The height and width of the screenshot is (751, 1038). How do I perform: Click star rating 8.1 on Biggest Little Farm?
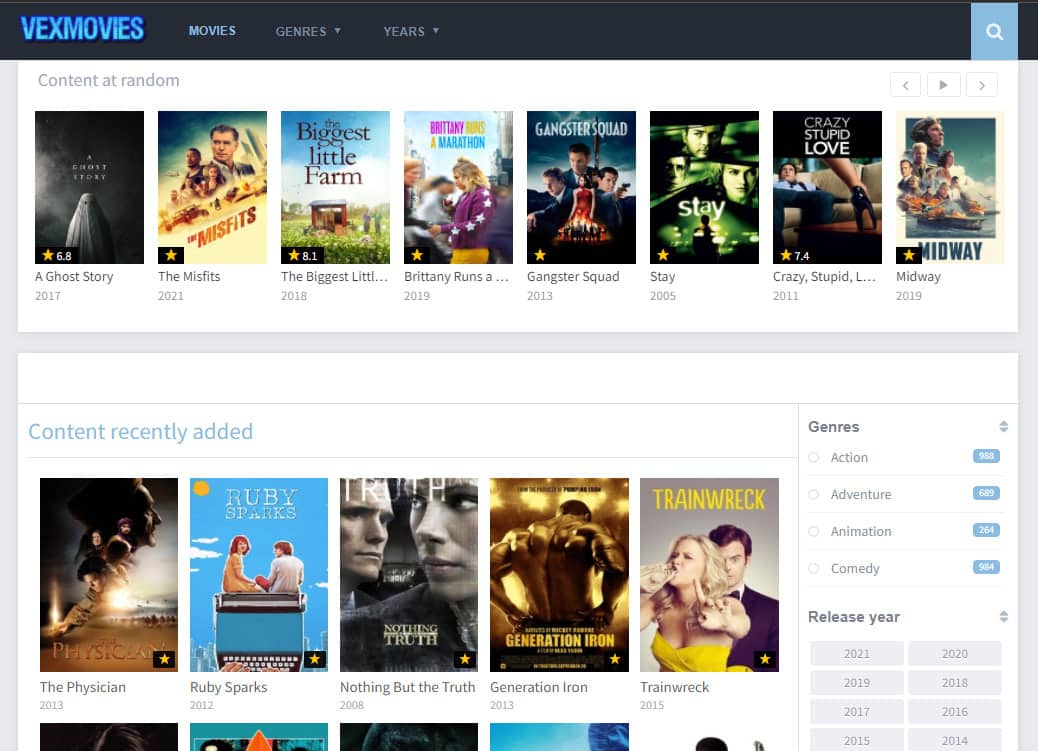pyautogui.click(x=303, y=256)
